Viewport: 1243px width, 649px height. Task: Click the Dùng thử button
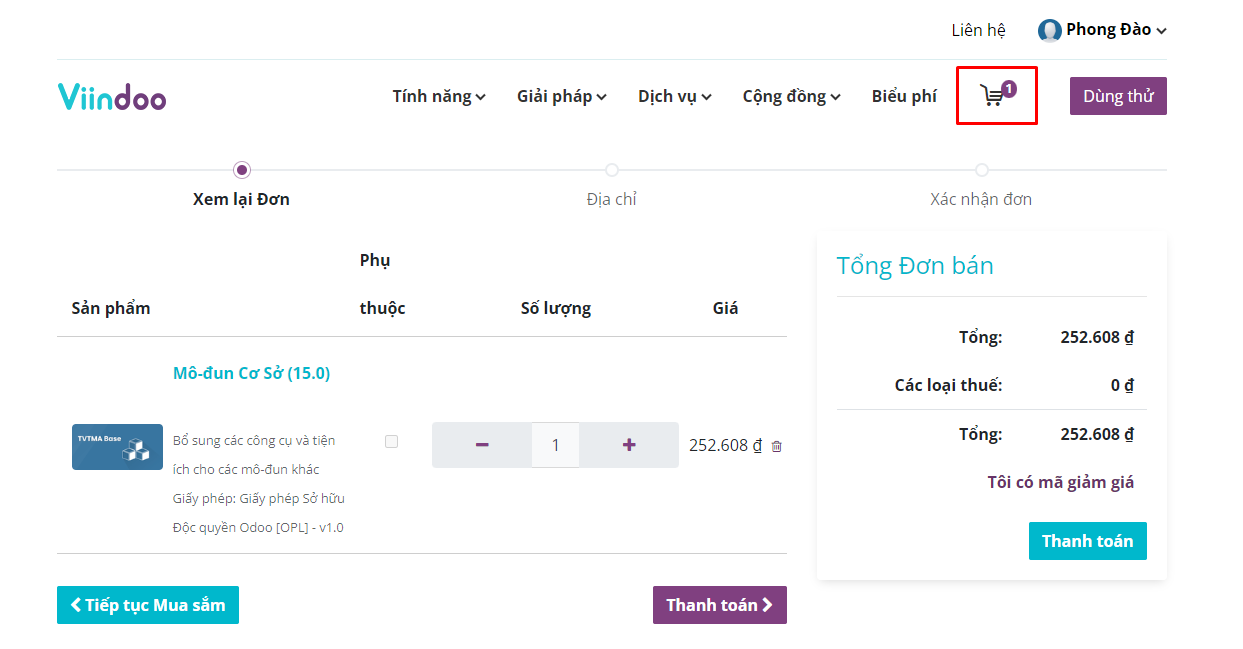tap(1118, 96)
